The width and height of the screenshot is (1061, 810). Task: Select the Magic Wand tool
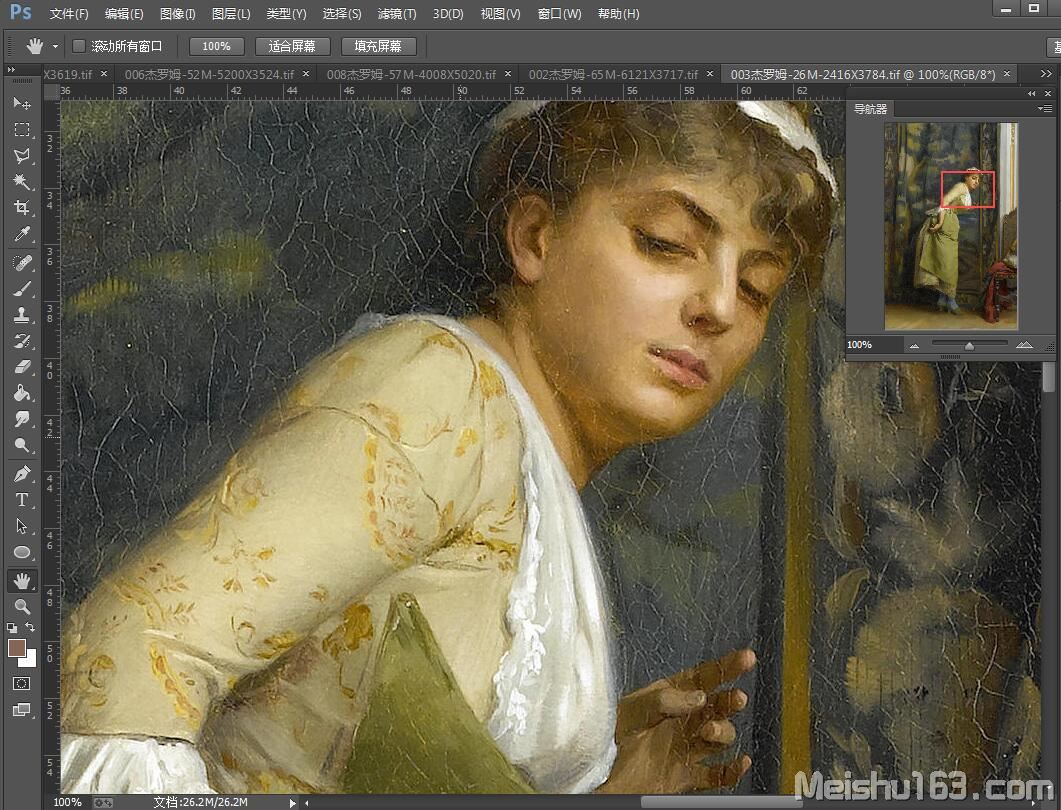click(22, 181)
